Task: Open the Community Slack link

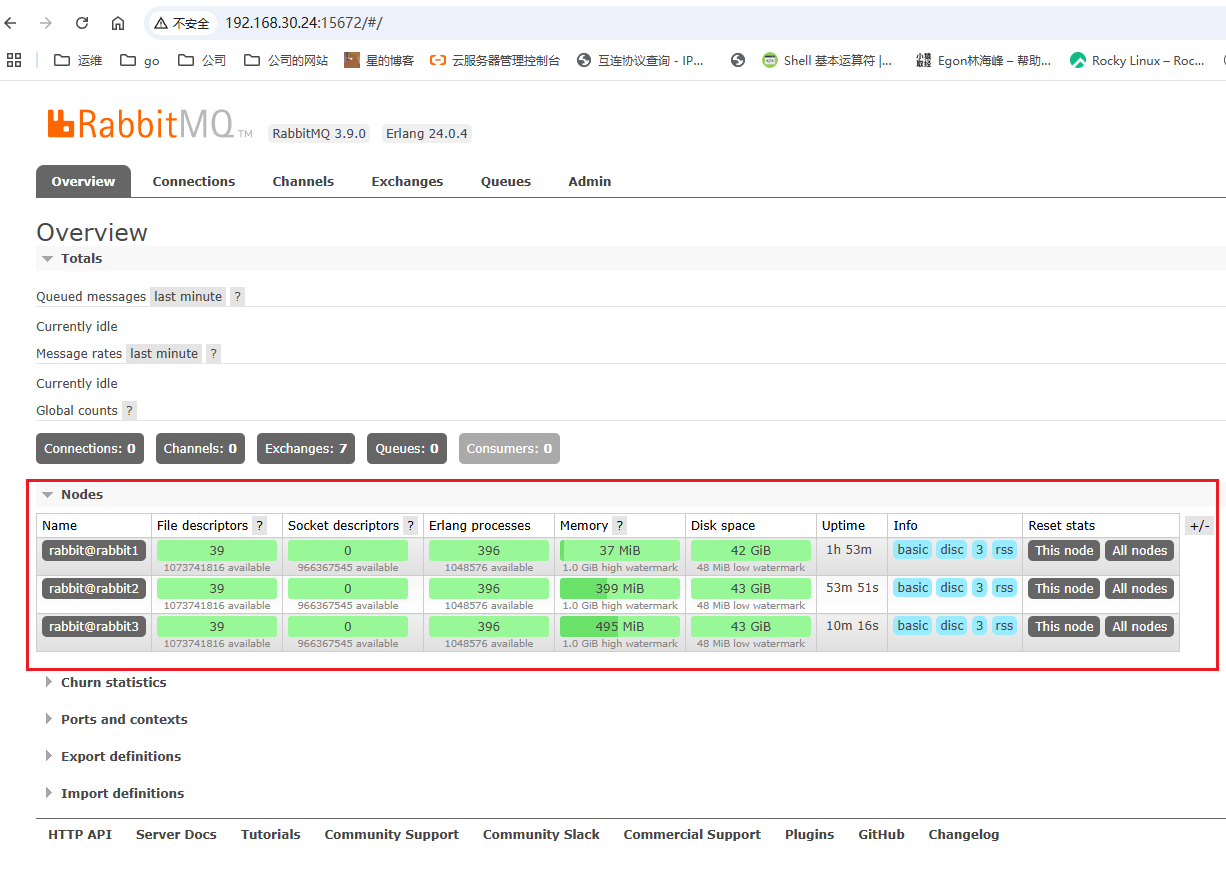Action: tap(541, 835)
